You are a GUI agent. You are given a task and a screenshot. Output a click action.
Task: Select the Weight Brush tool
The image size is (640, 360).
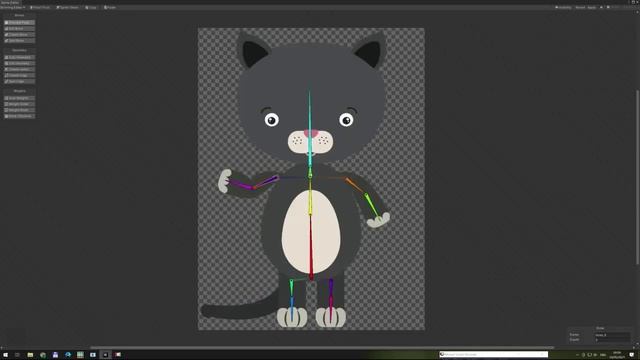pyautogui.click(x=19, y=110)
